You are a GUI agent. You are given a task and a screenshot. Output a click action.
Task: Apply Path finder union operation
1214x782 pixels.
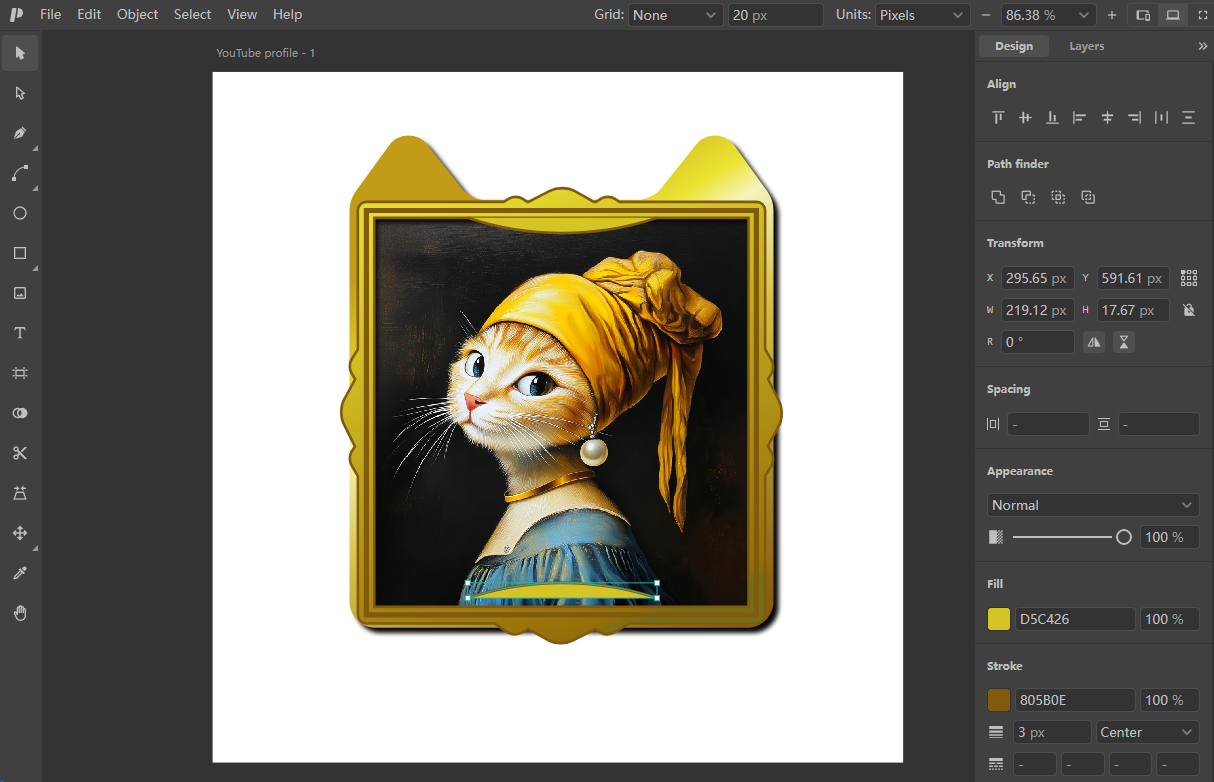pyautogui.click(x=998, y=197)
